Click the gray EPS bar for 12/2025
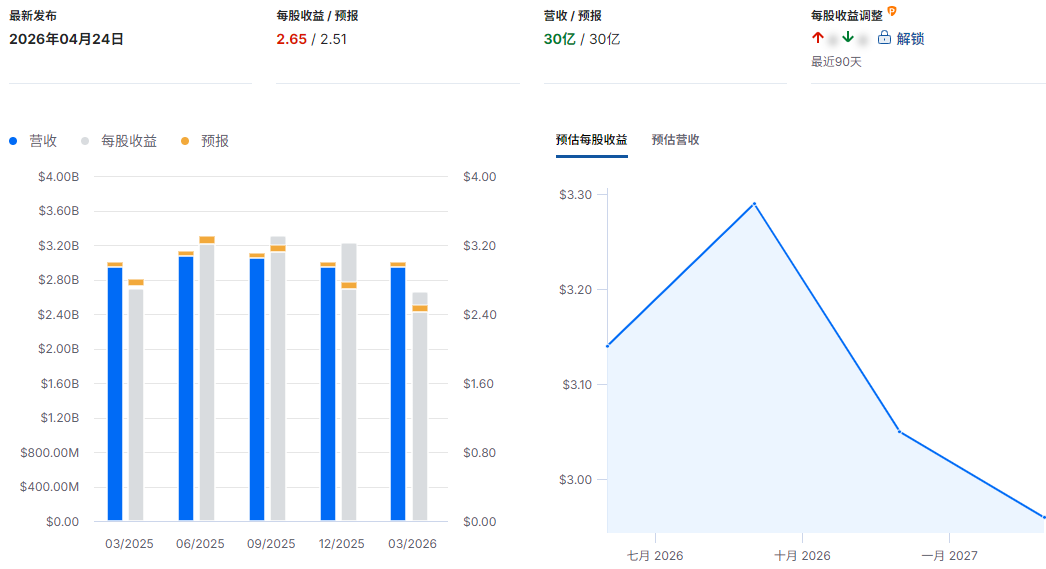The image size is (1046, 569). (x=349, y=382)
